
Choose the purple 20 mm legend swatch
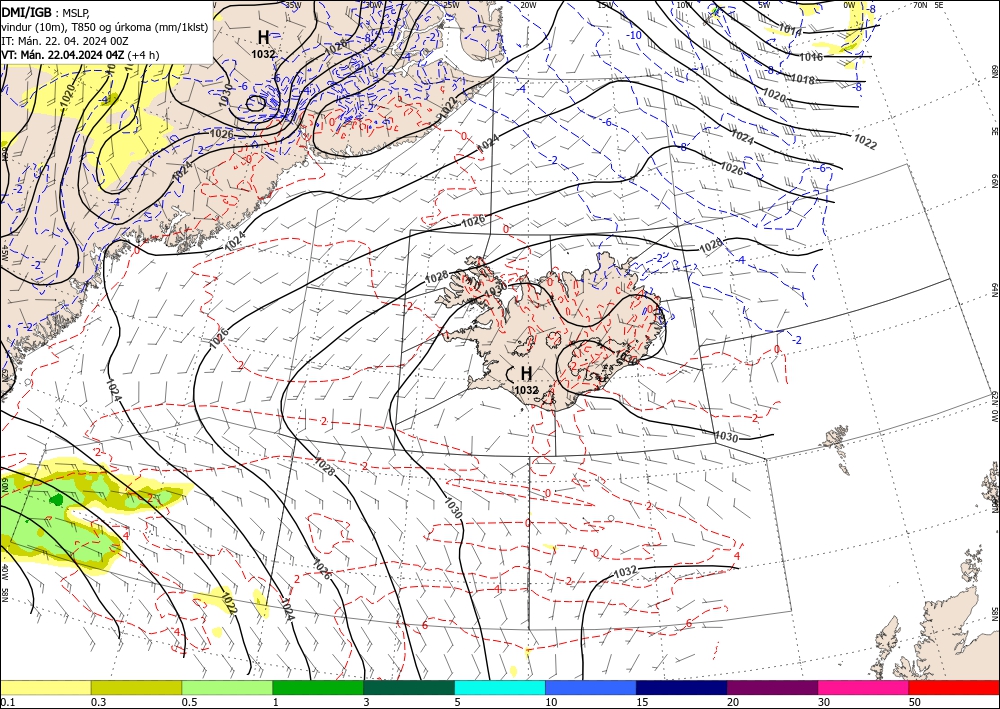[x=772, y=687]
